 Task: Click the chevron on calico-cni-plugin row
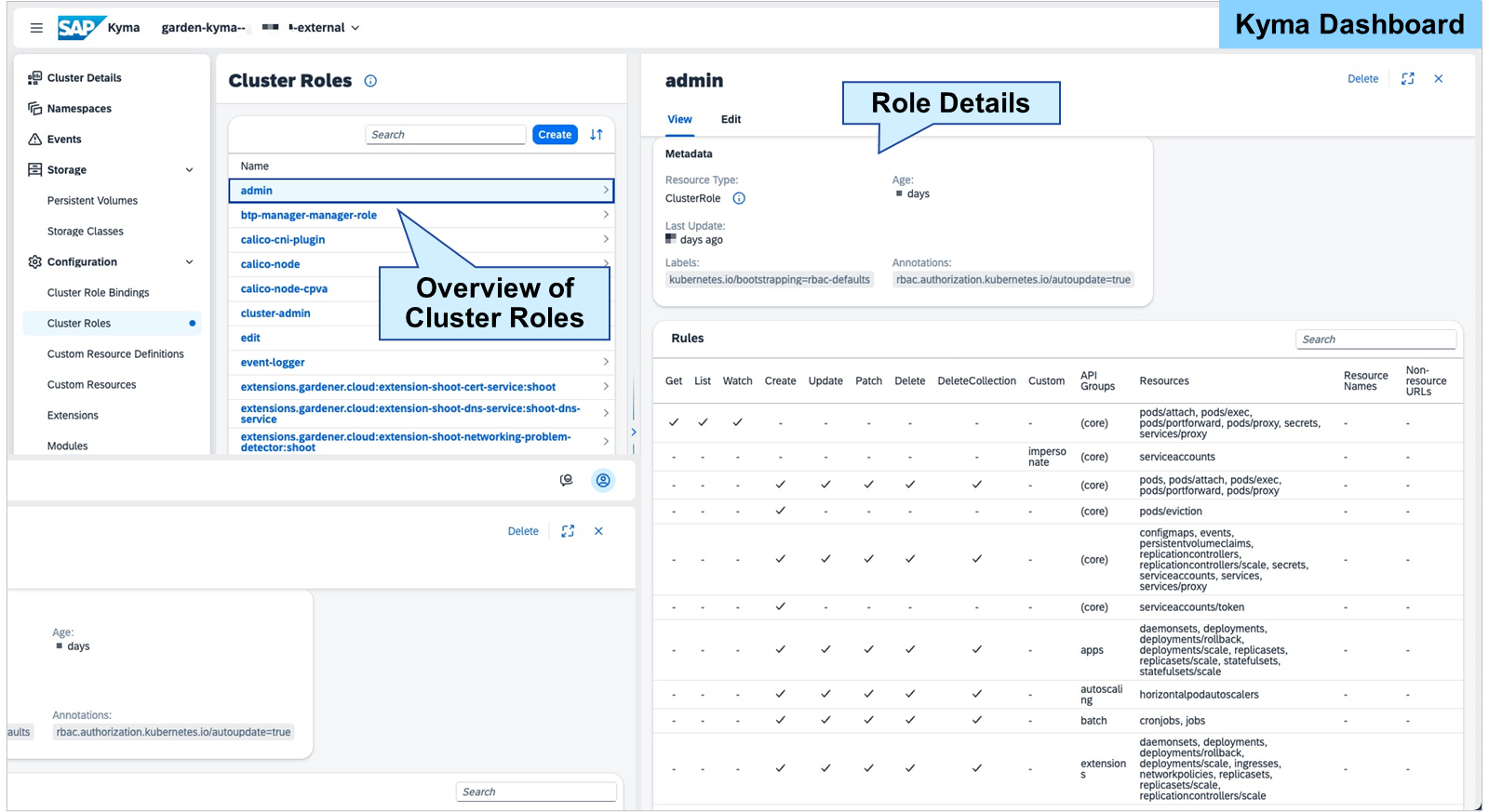pos(606,239)
